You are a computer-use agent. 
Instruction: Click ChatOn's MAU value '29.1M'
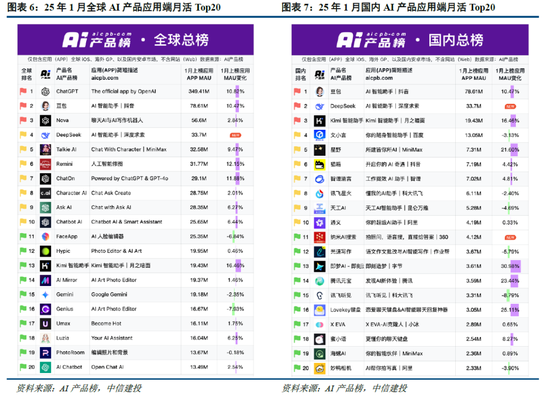(x=199, y=178)
